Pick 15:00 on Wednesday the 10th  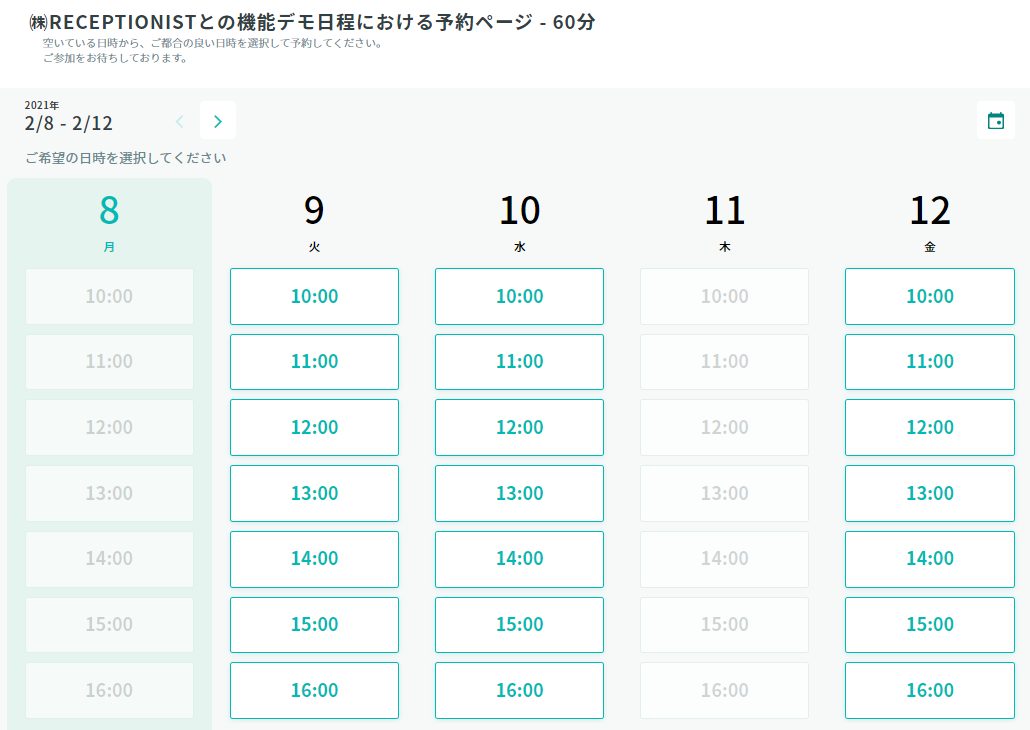coord(519,624)
